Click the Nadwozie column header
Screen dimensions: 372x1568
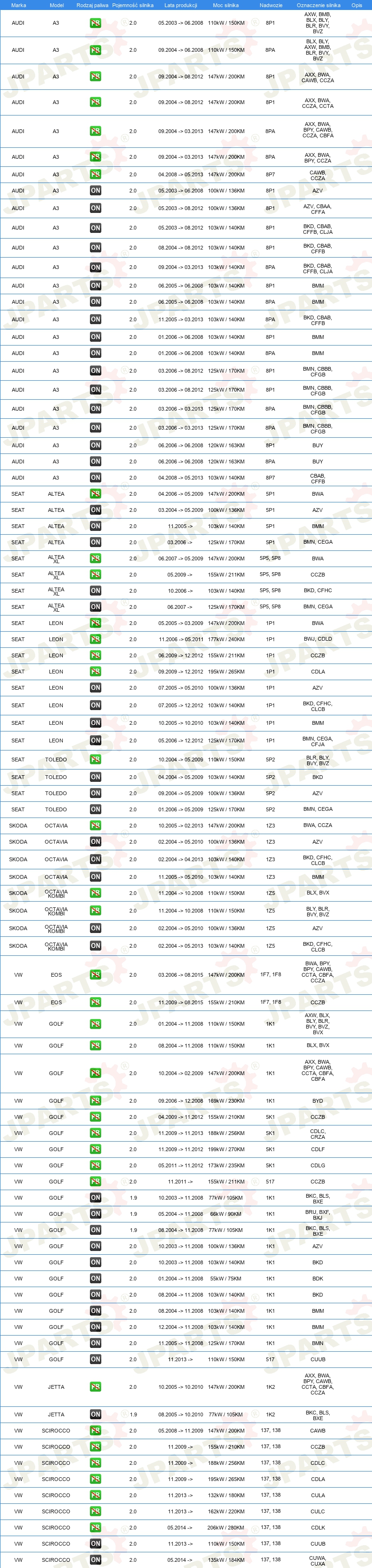coord(271,5)
